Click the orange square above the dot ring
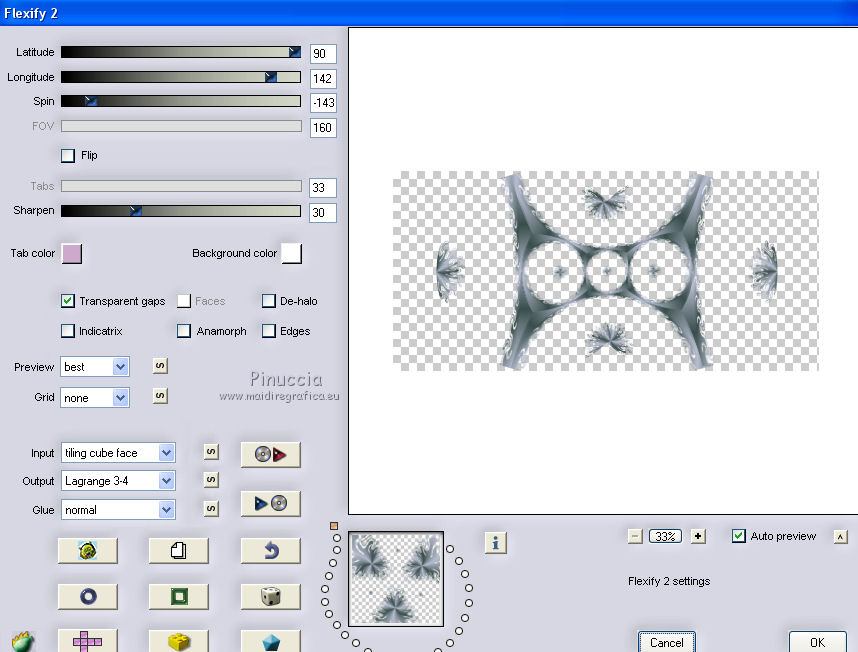Viewport: 858px width, 652px height. (334, 526)
